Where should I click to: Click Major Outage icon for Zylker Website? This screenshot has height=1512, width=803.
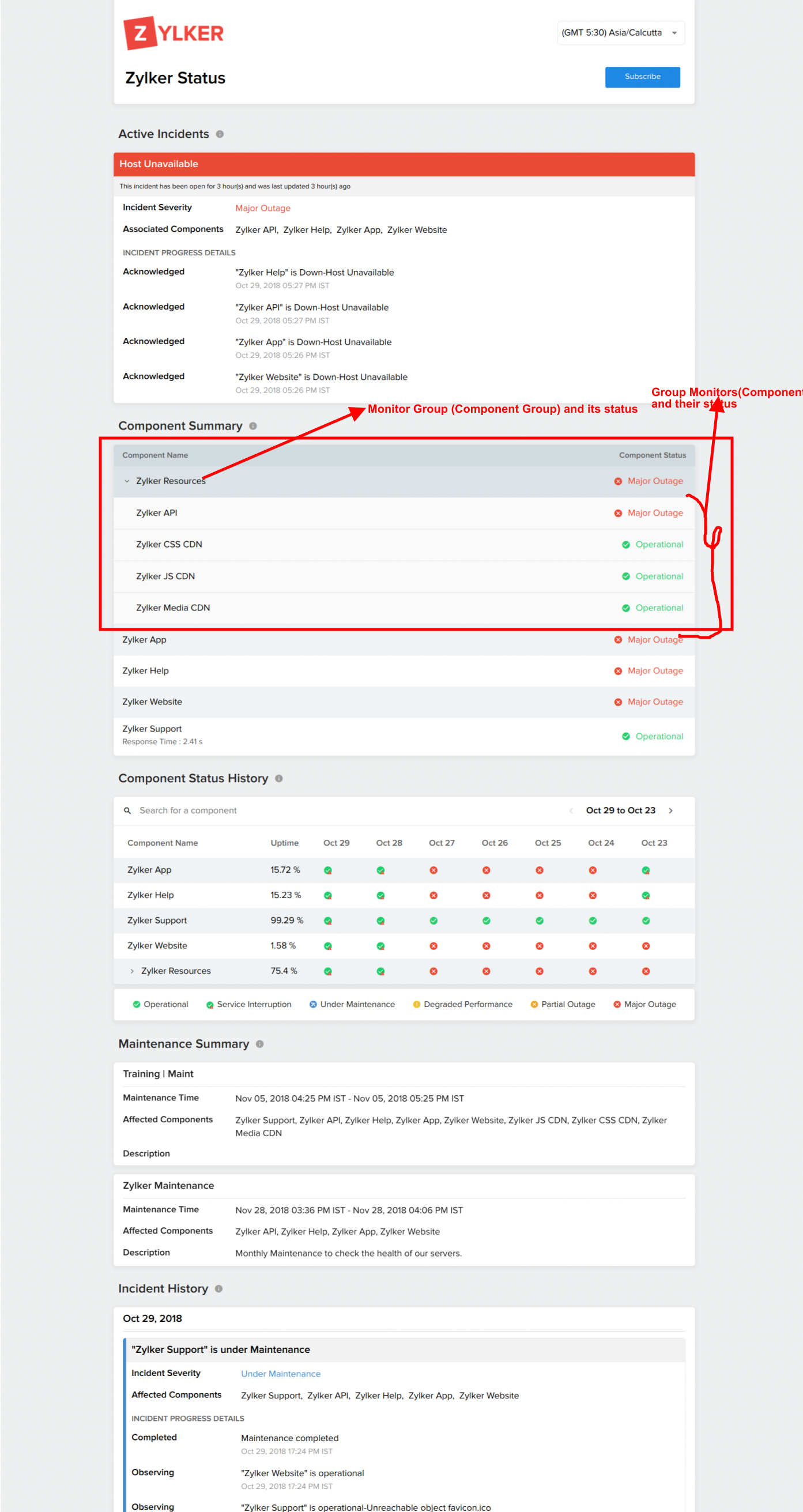[x=617, y=702]
